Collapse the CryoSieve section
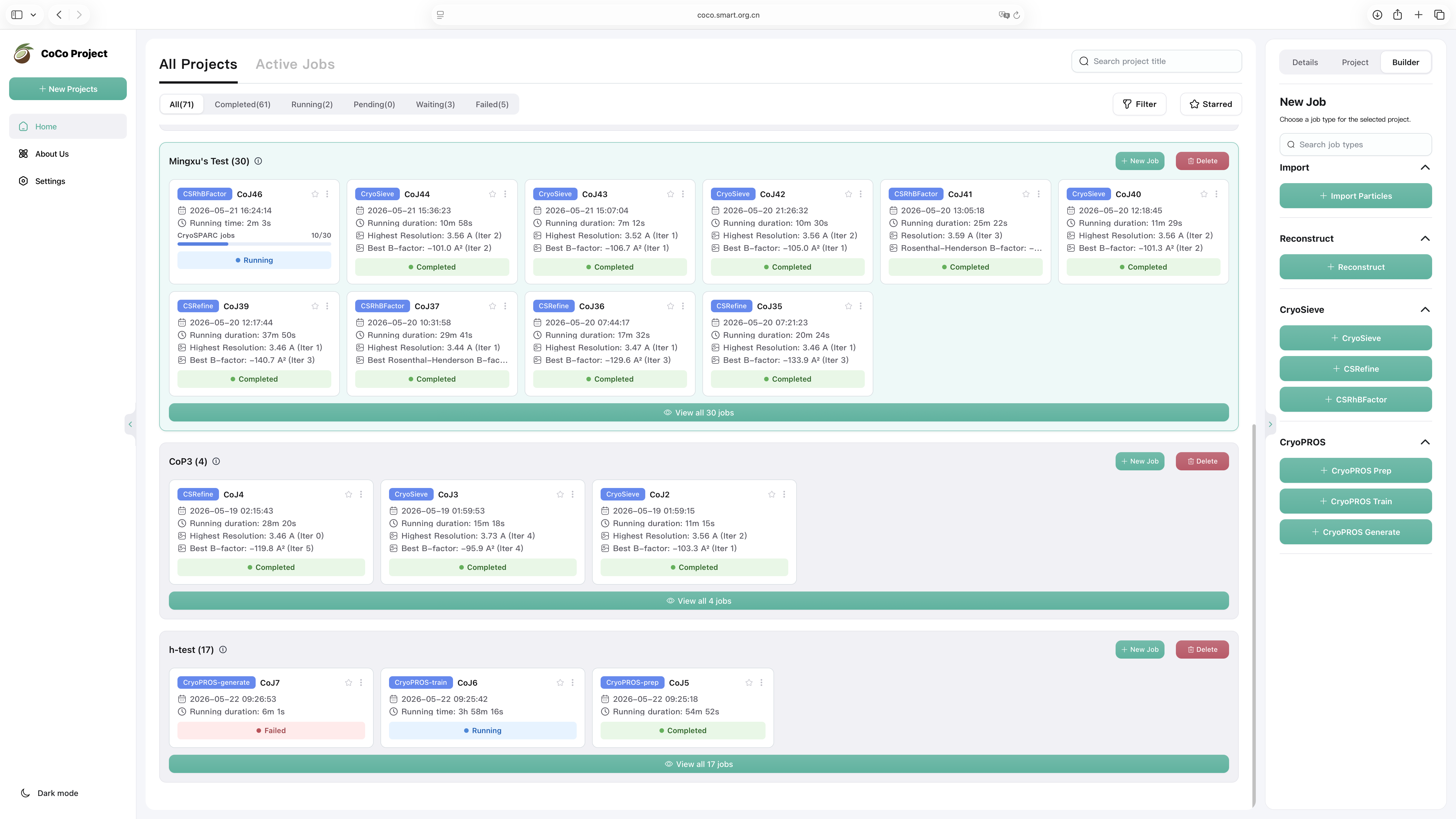1456x819 pixels. [1425, 310]
